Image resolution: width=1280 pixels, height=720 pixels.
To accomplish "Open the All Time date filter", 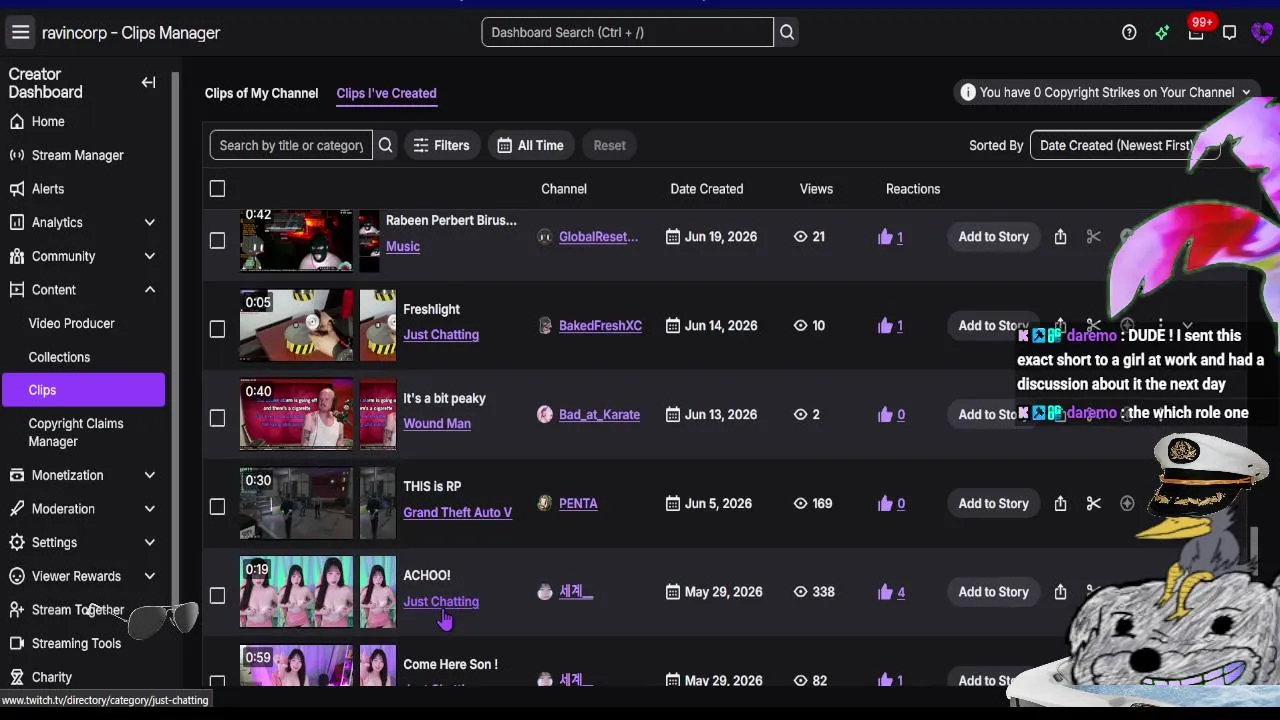I will (x=531, y=146).
